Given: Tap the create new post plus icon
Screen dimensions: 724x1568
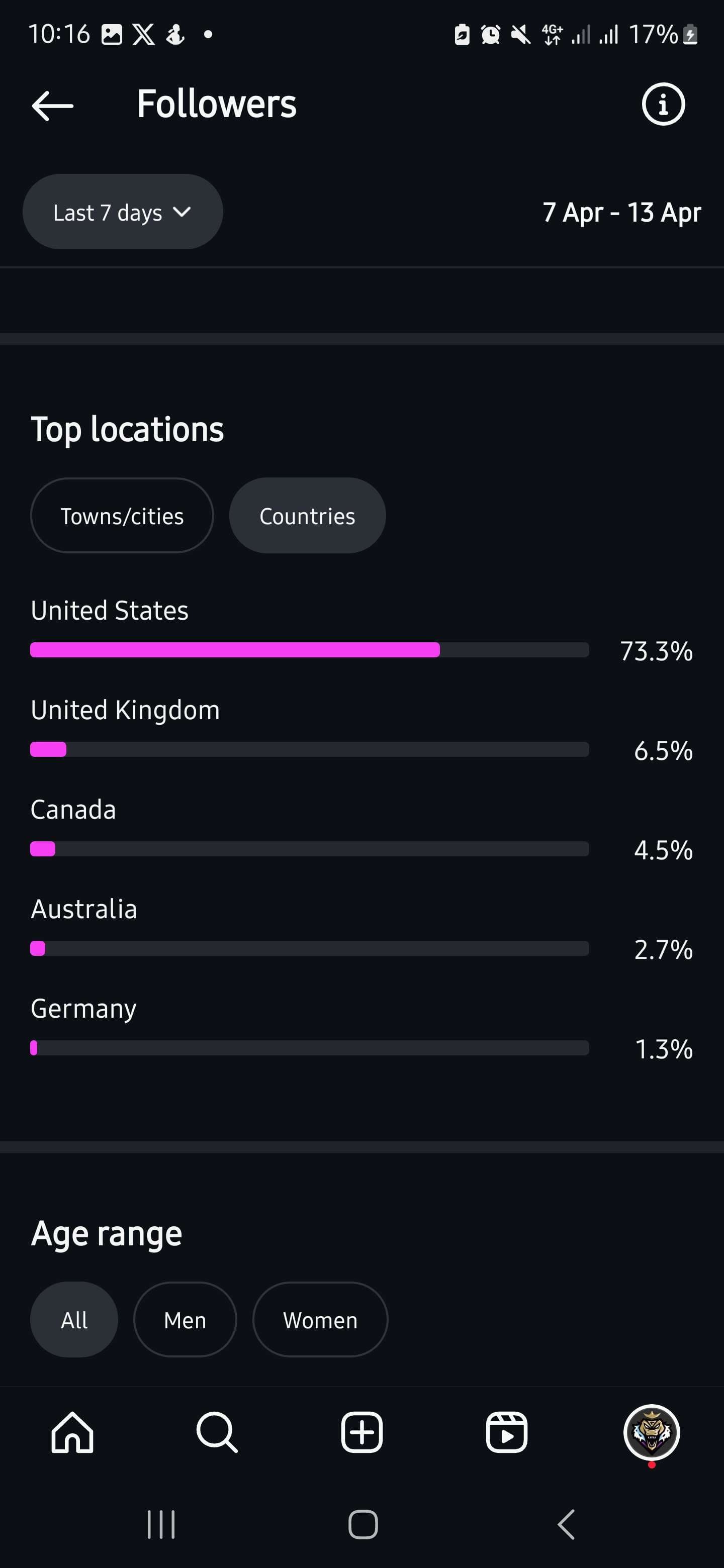Looking at the screenshot, I should point(361,1432).
